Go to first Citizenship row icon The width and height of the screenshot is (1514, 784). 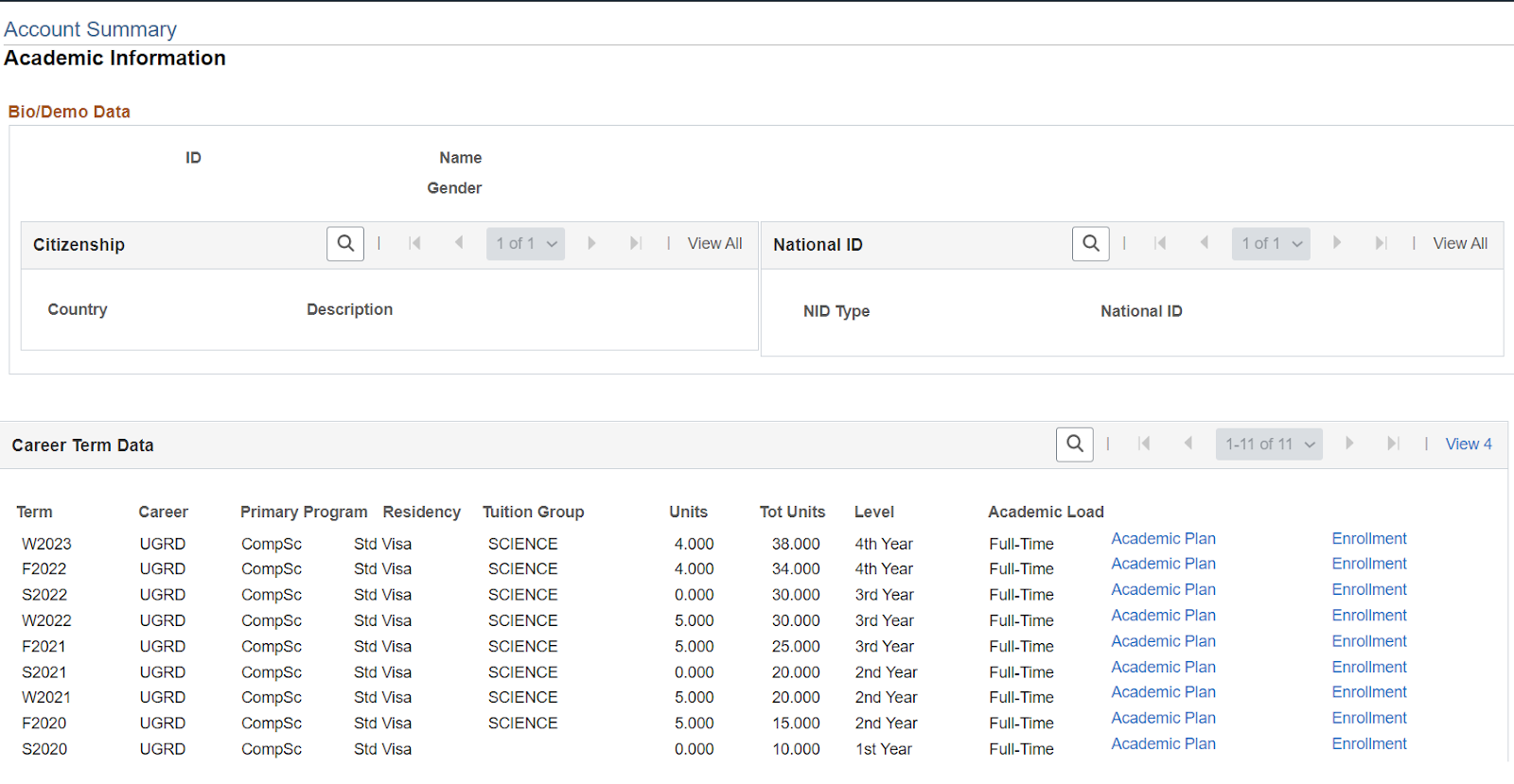(414, 244)
